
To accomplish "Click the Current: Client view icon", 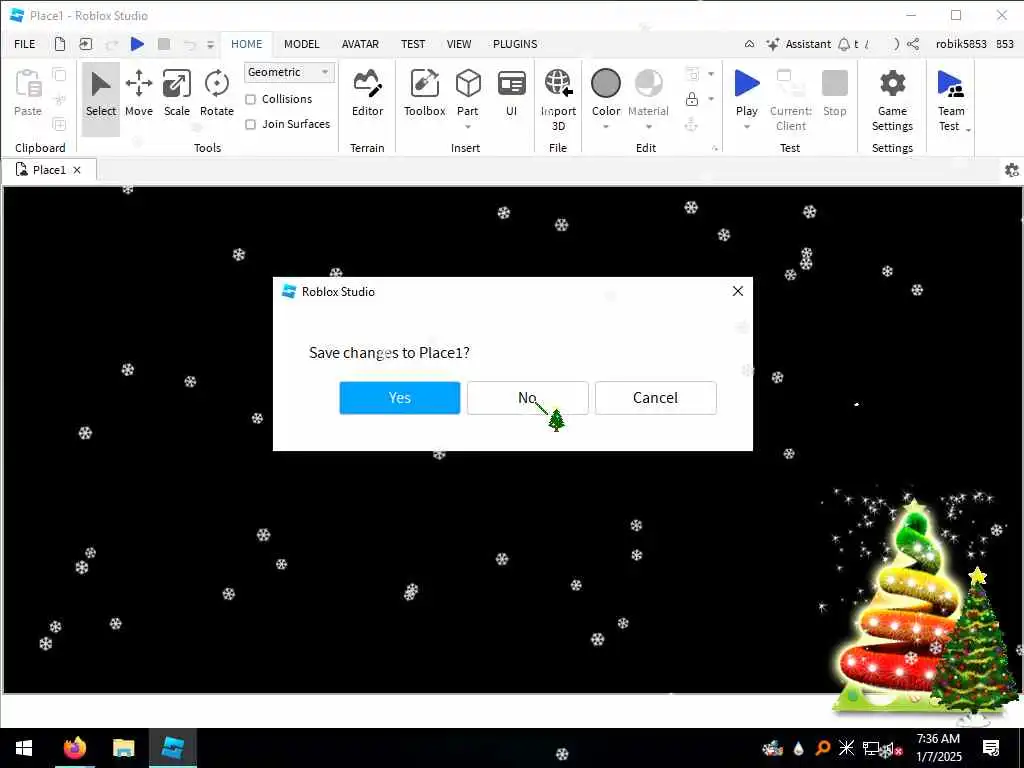I will point(790,84).
